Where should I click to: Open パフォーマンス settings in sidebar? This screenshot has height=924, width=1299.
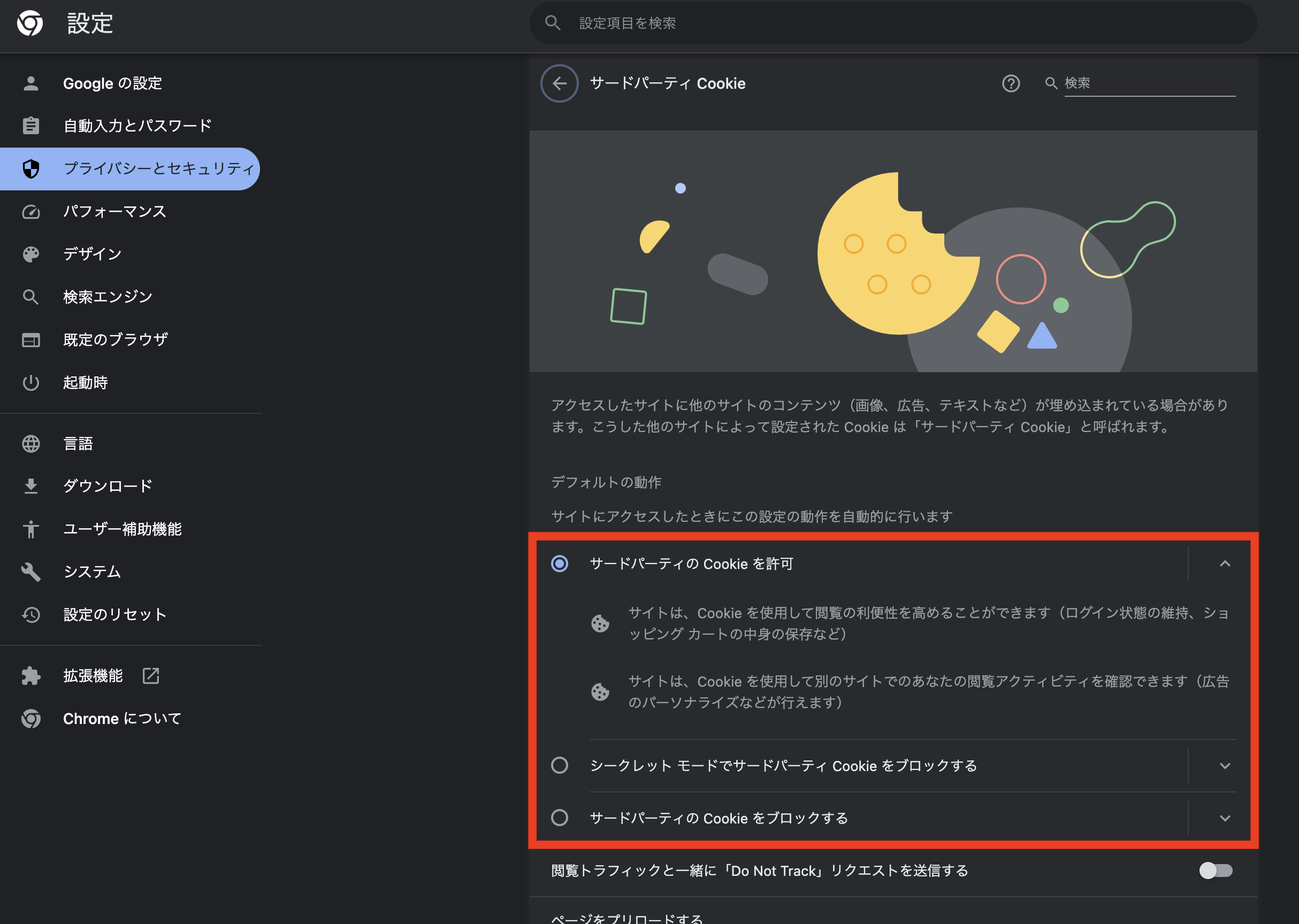pos(114,211)
